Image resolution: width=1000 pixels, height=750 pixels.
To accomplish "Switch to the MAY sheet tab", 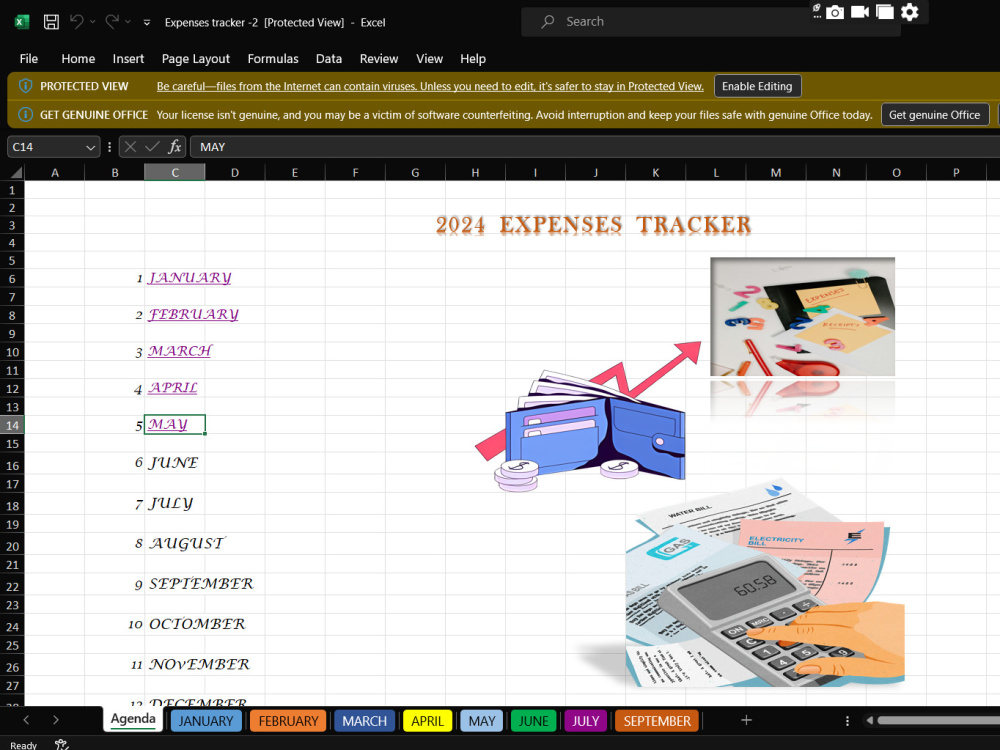I will [x=482, y=721].
